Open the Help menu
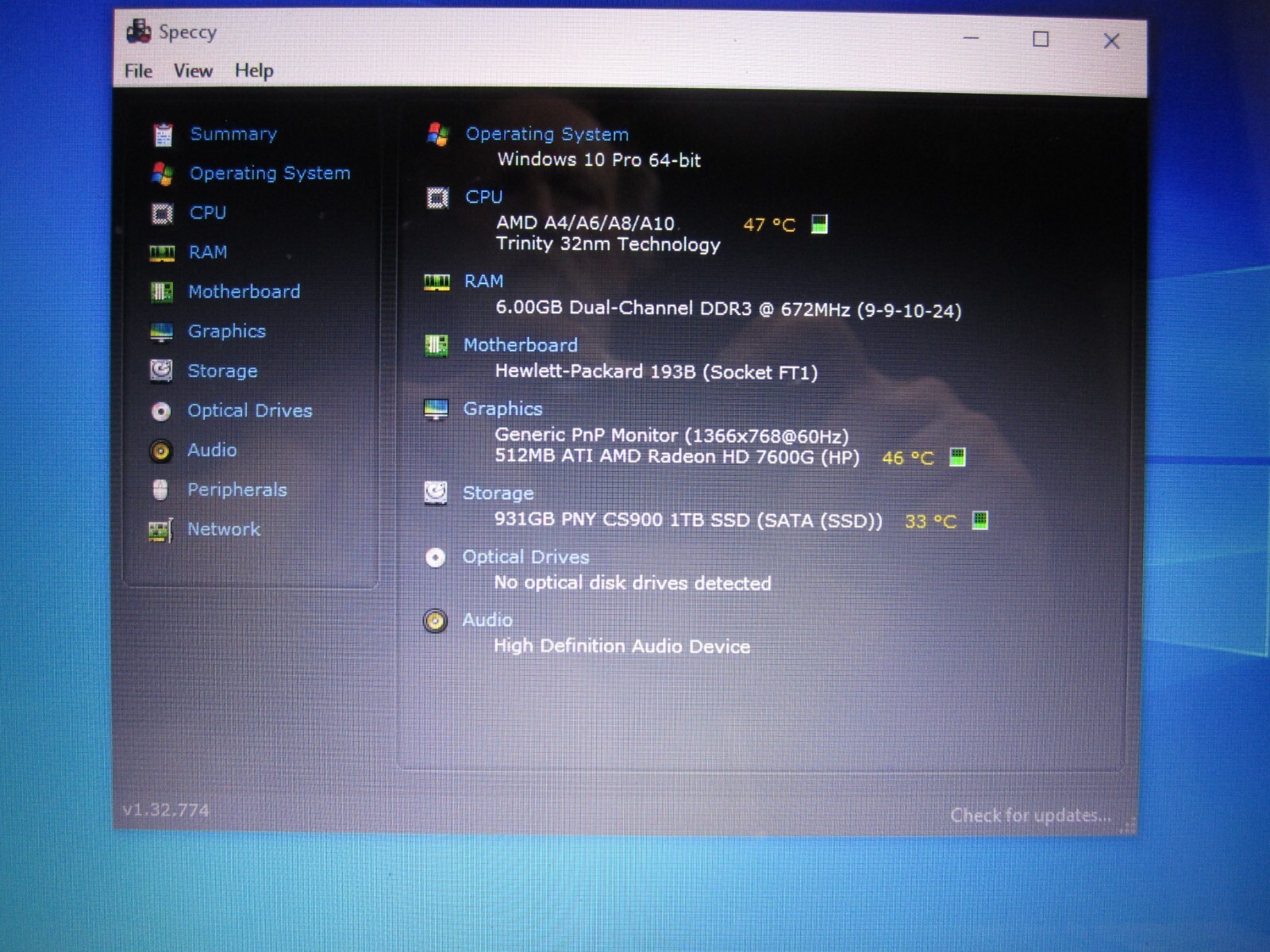Screen dimensions: 1270x952 (254, 71)
